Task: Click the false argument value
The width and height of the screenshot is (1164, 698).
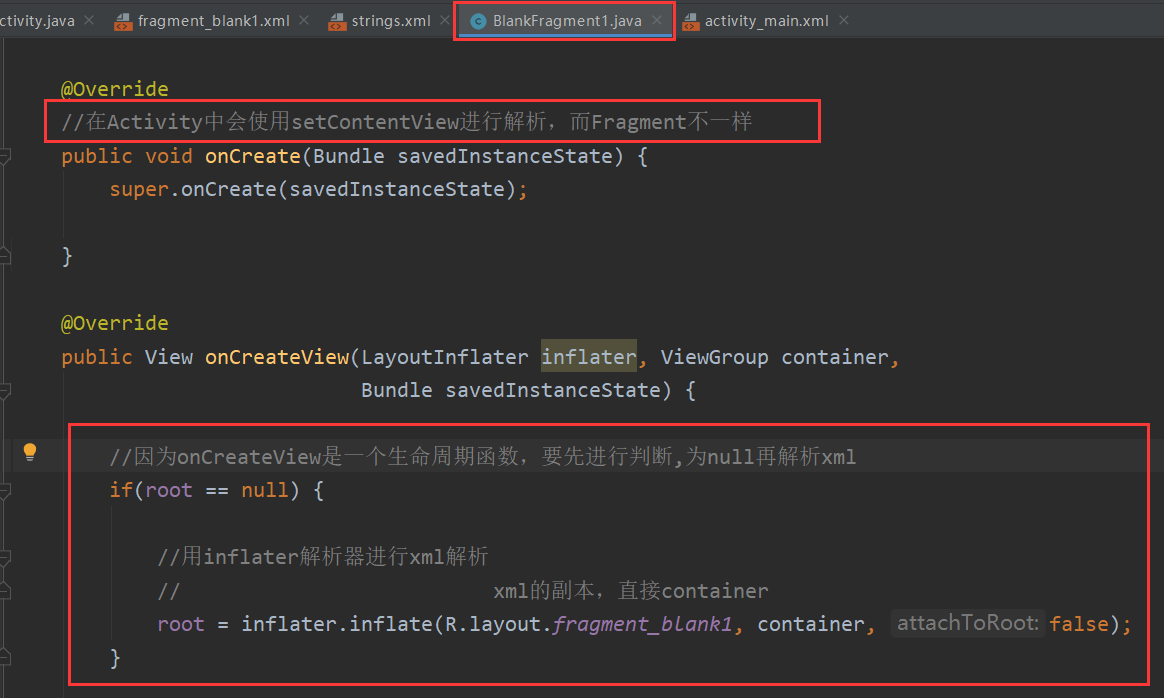Action: [1079, 624]
